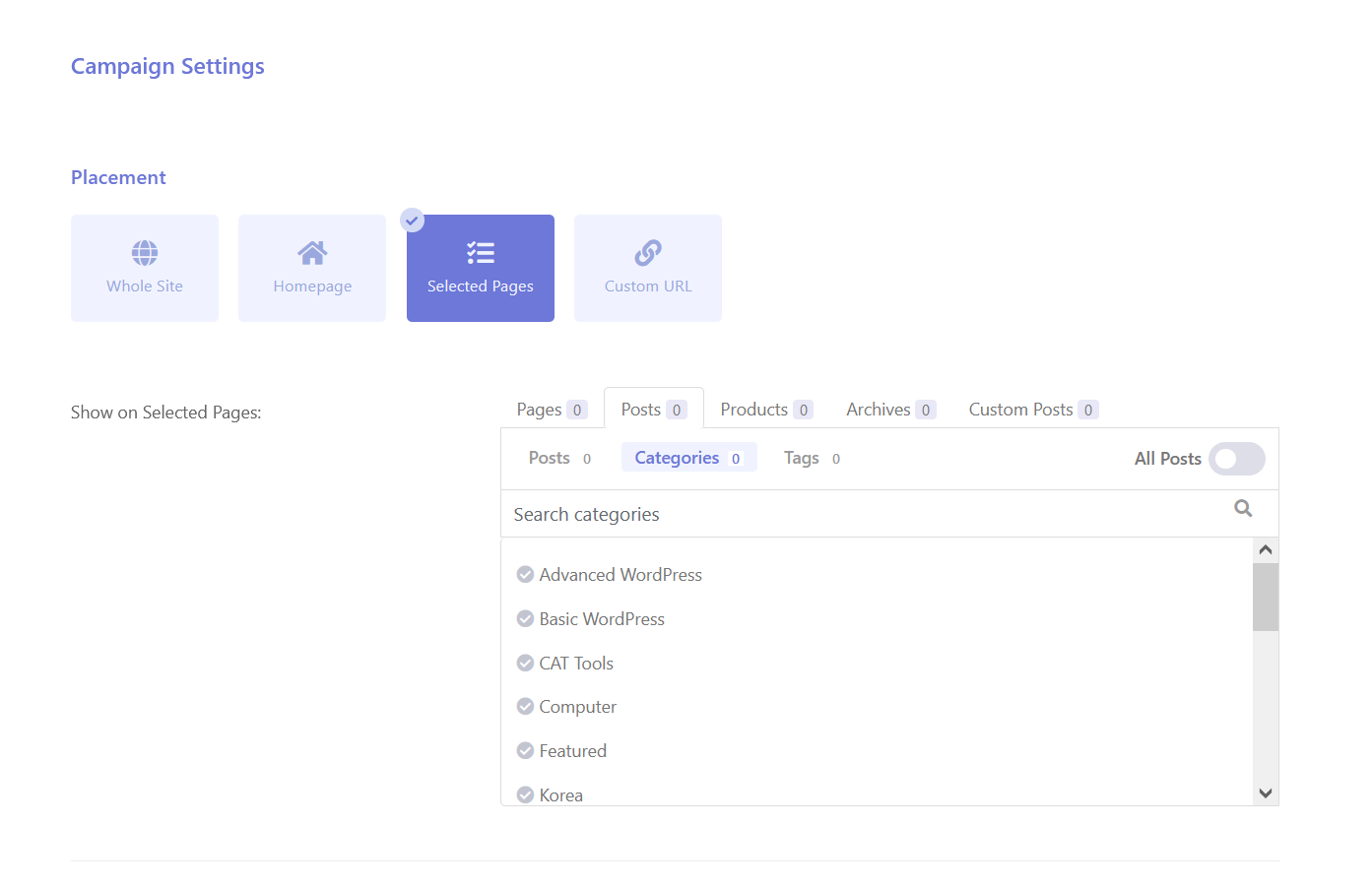Screen dimensions: 1372x889
Task: Enable the All Posts toggle
Action: [1237, 459]
